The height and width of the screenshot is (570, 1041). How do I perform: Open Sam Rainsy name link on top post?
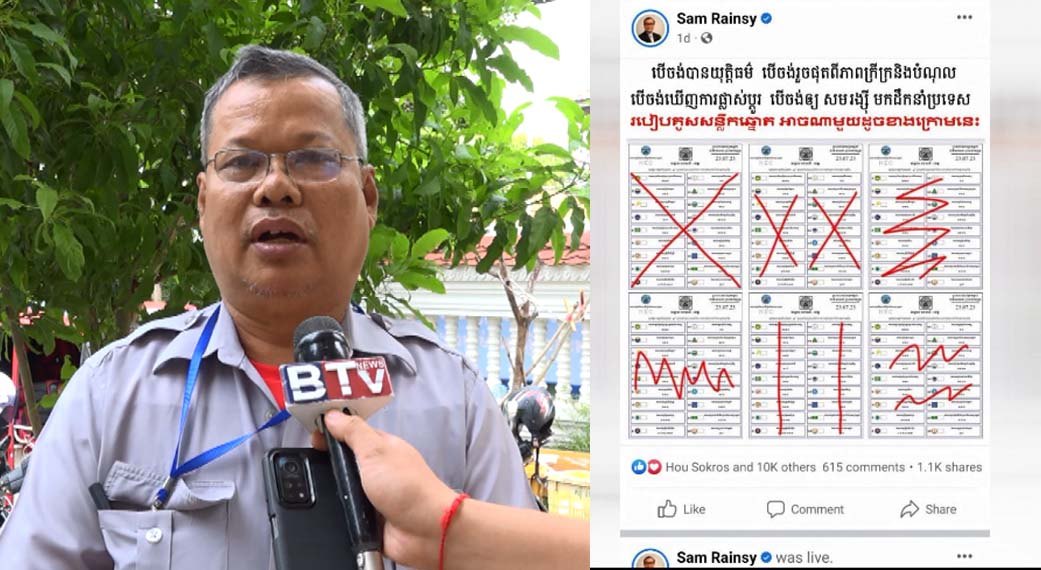click(716, 19)
